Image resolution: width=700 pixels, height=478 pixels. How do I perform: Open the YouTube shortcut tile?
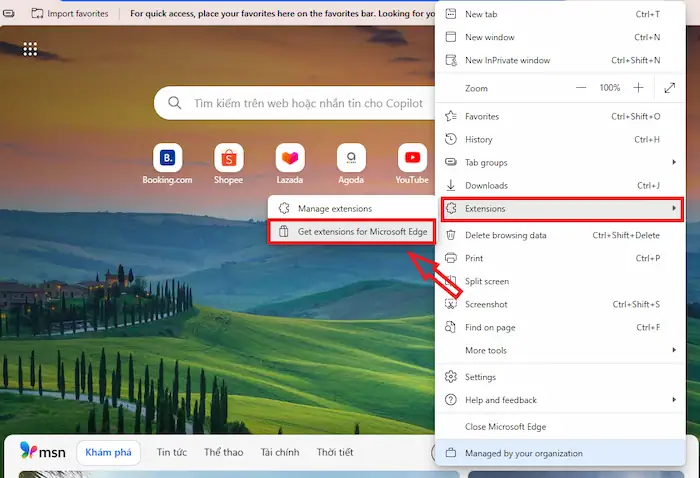(412, 158)
